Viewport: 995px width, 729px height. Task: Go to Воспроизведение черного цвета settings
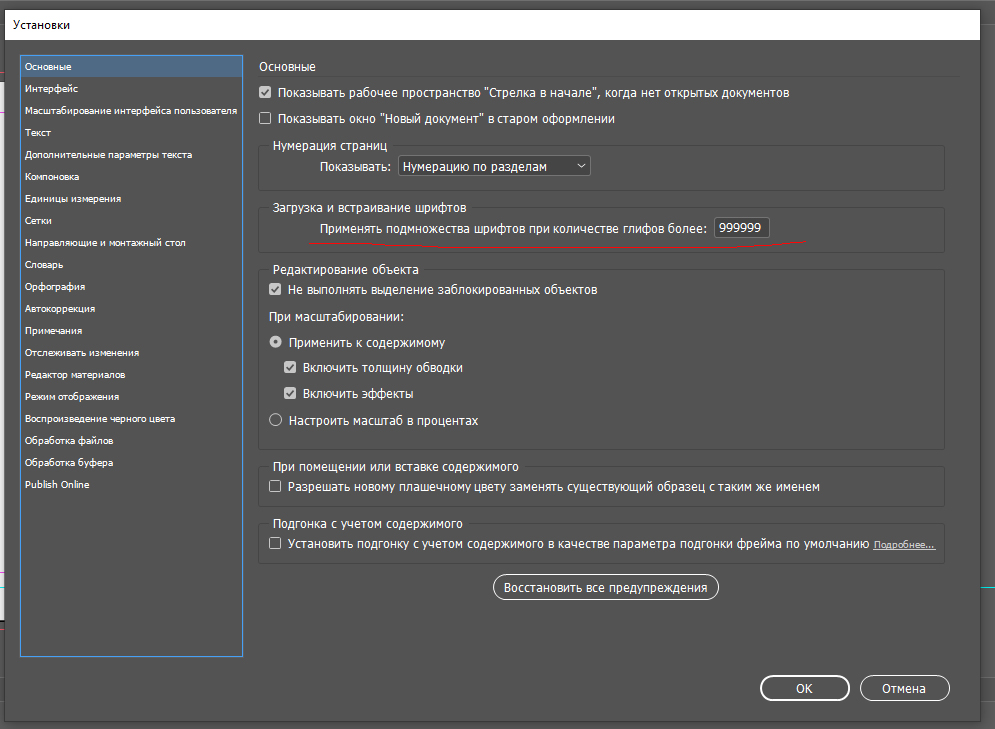pos(131,419)
